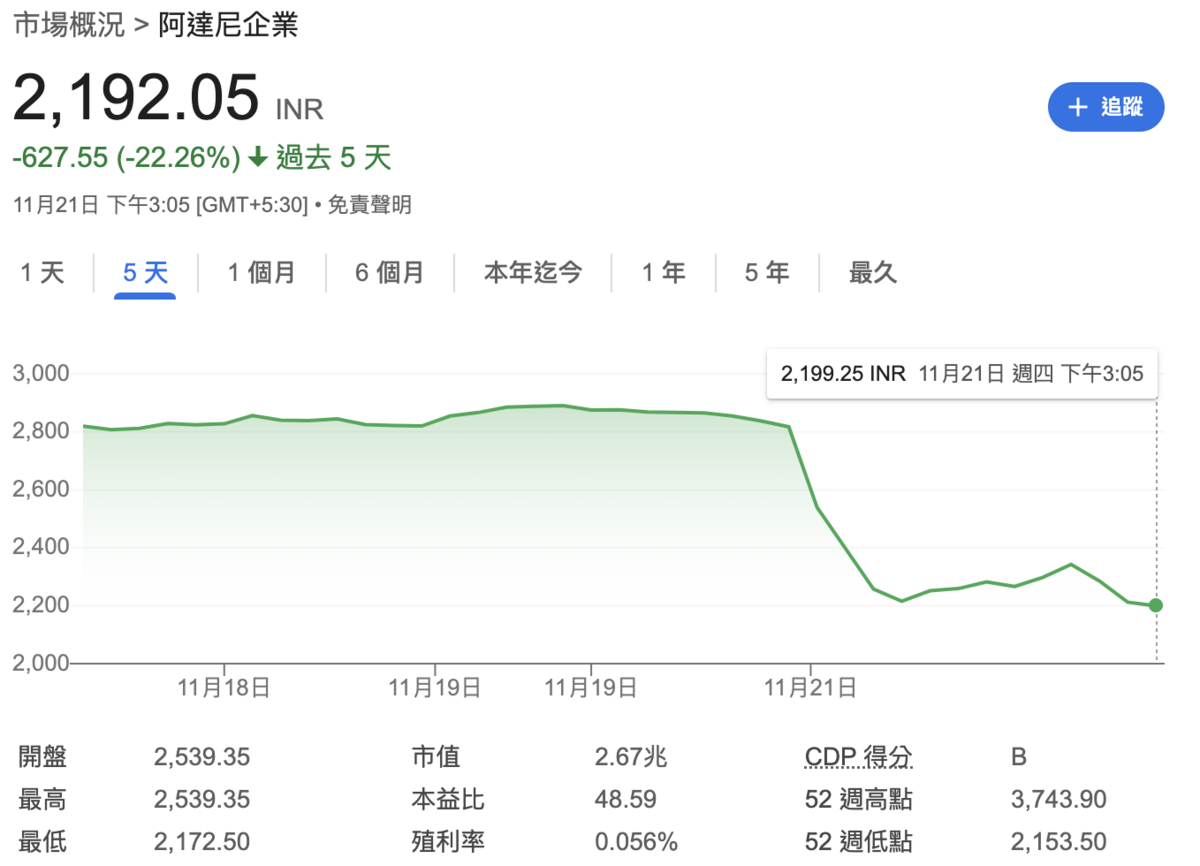Click the 阿達尼企業 breadcrumb text
Screen dimensions: 1200x866
pos(228,25)
